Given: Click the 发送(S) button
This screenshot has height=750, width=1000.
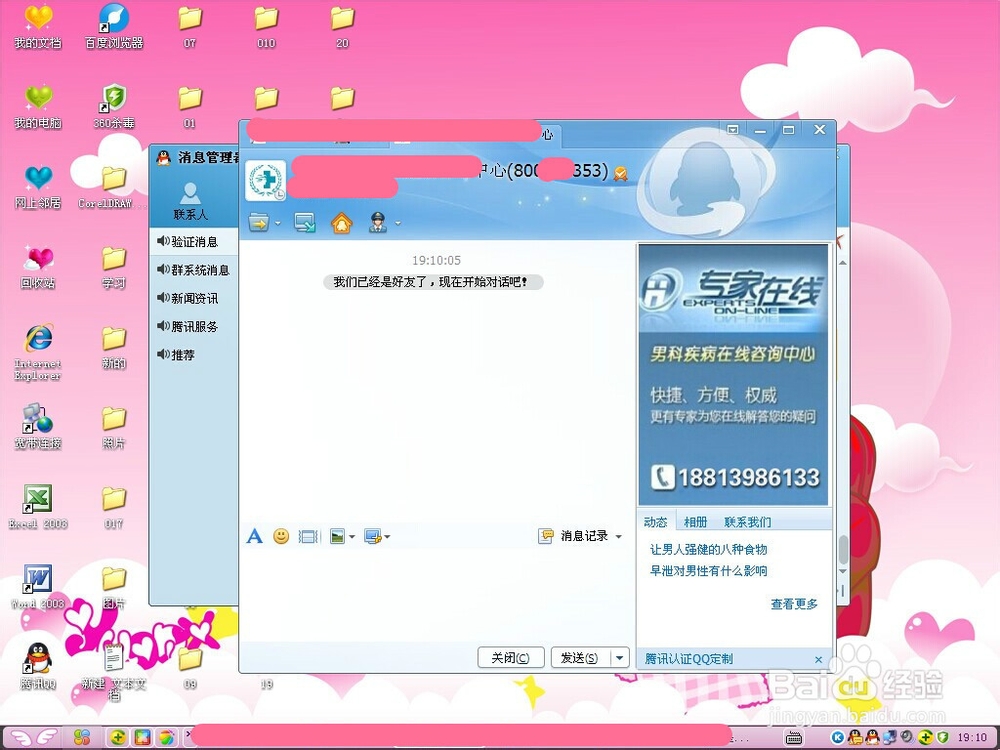Looking at the screenshot, I should [x=580, y=658].
